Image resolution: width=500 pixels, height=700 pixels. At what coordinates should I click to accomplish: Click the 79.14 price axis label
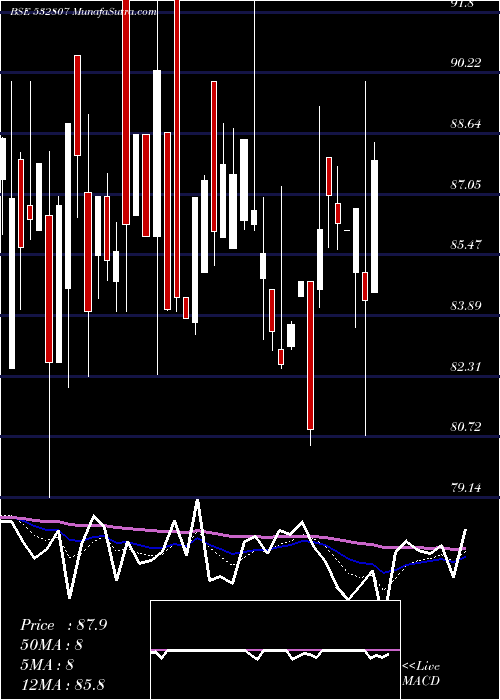click(466, 488)
